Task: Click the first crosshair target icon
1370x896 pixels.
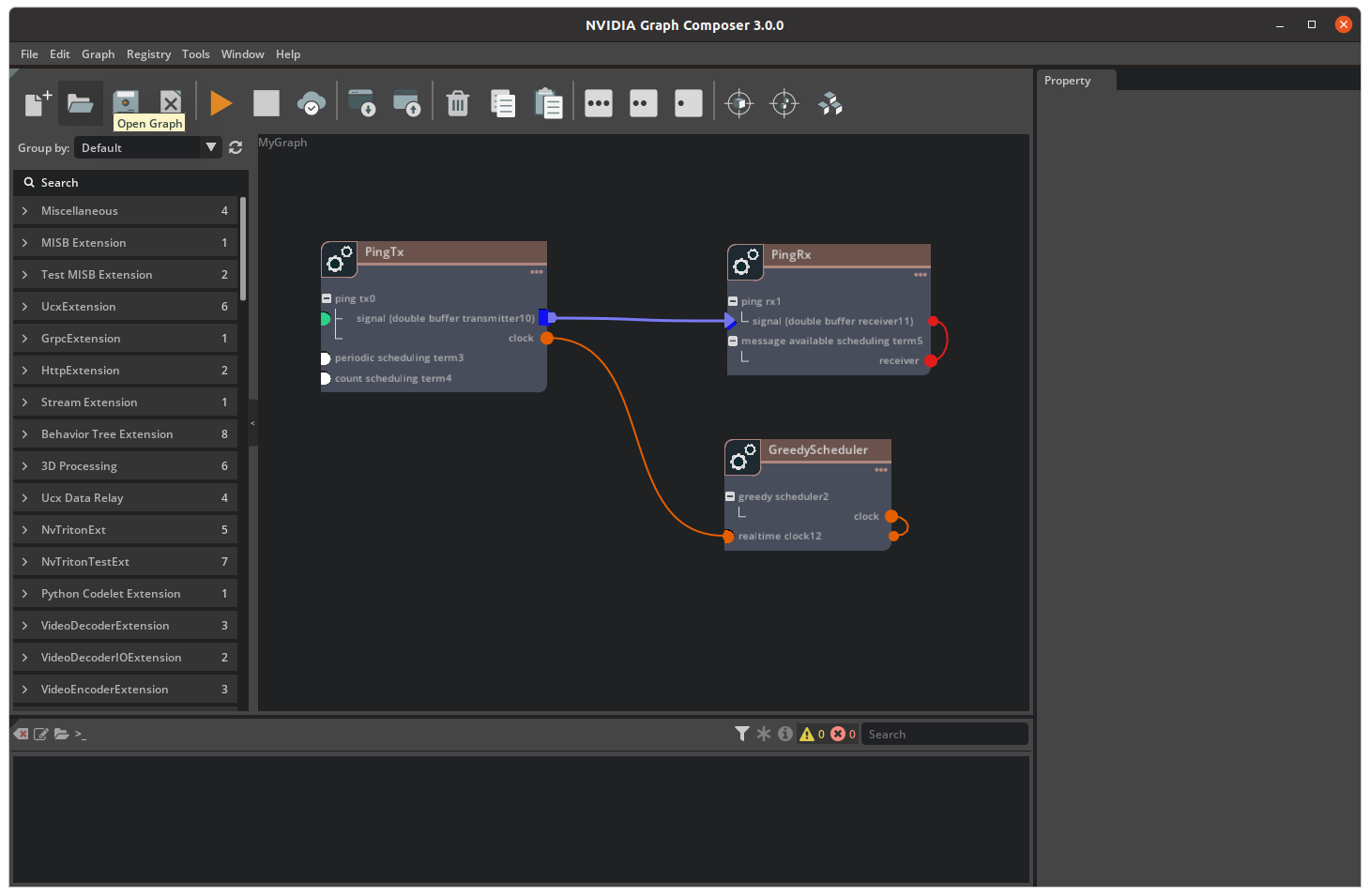Action: click(739, 103)
